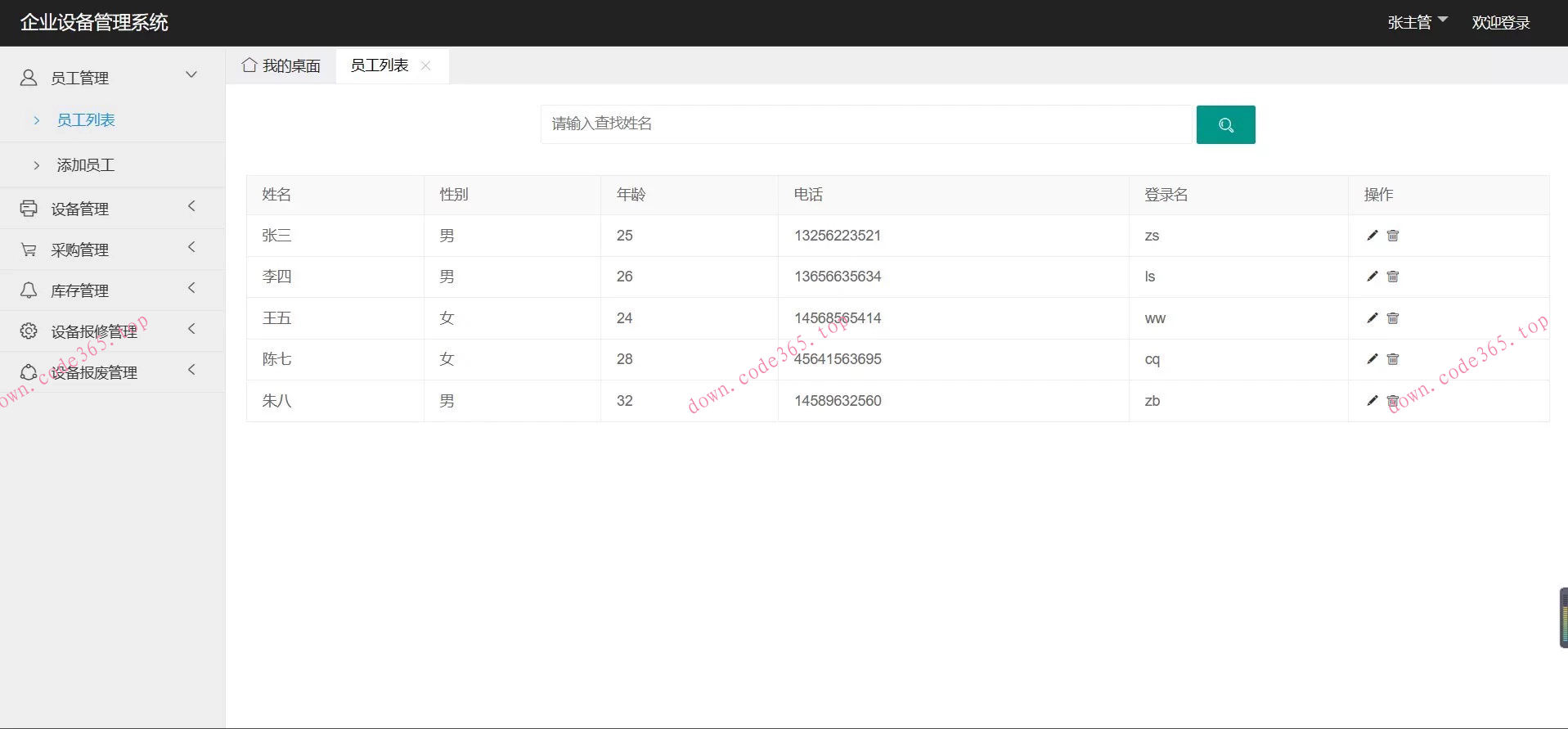The width and height of the screenshot is (1568, 729).
Task: Close the 员工列表 tab
Action: pyautogui.click(x=425, y=65)
